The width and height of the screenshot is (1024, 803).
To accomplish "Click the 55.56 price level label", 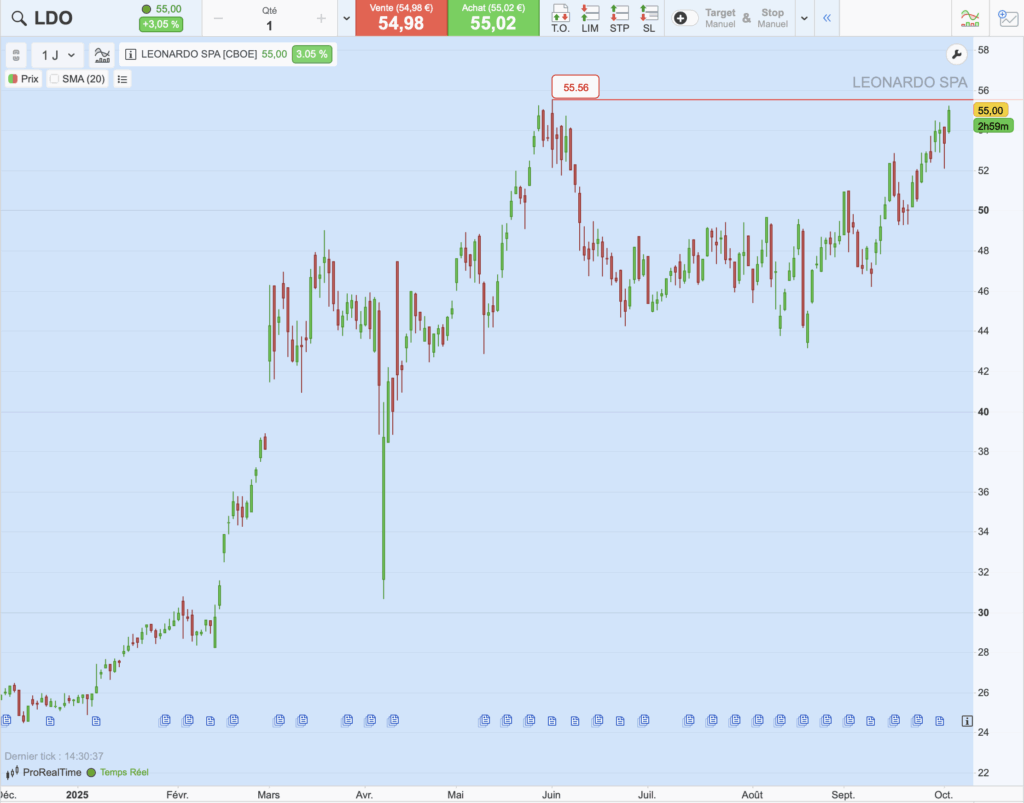I will [575, 88].
